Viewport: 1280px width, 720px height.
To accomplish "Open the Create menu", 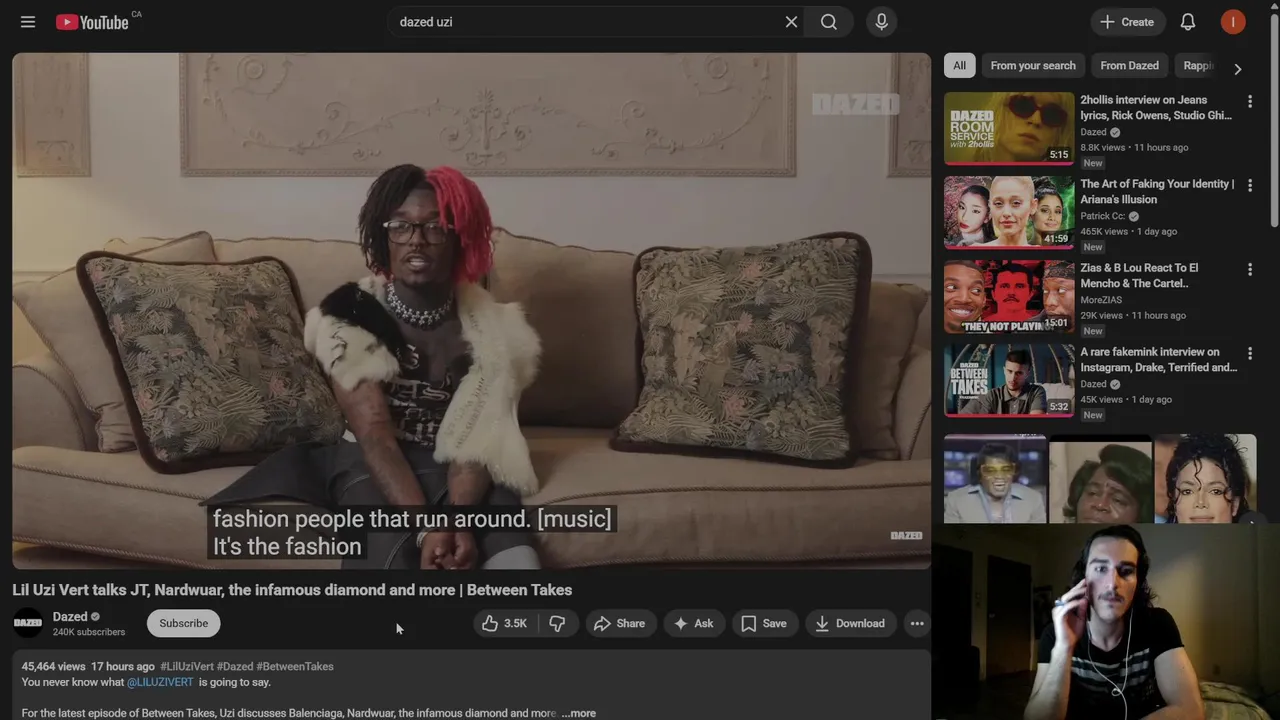I will 1128,22.
